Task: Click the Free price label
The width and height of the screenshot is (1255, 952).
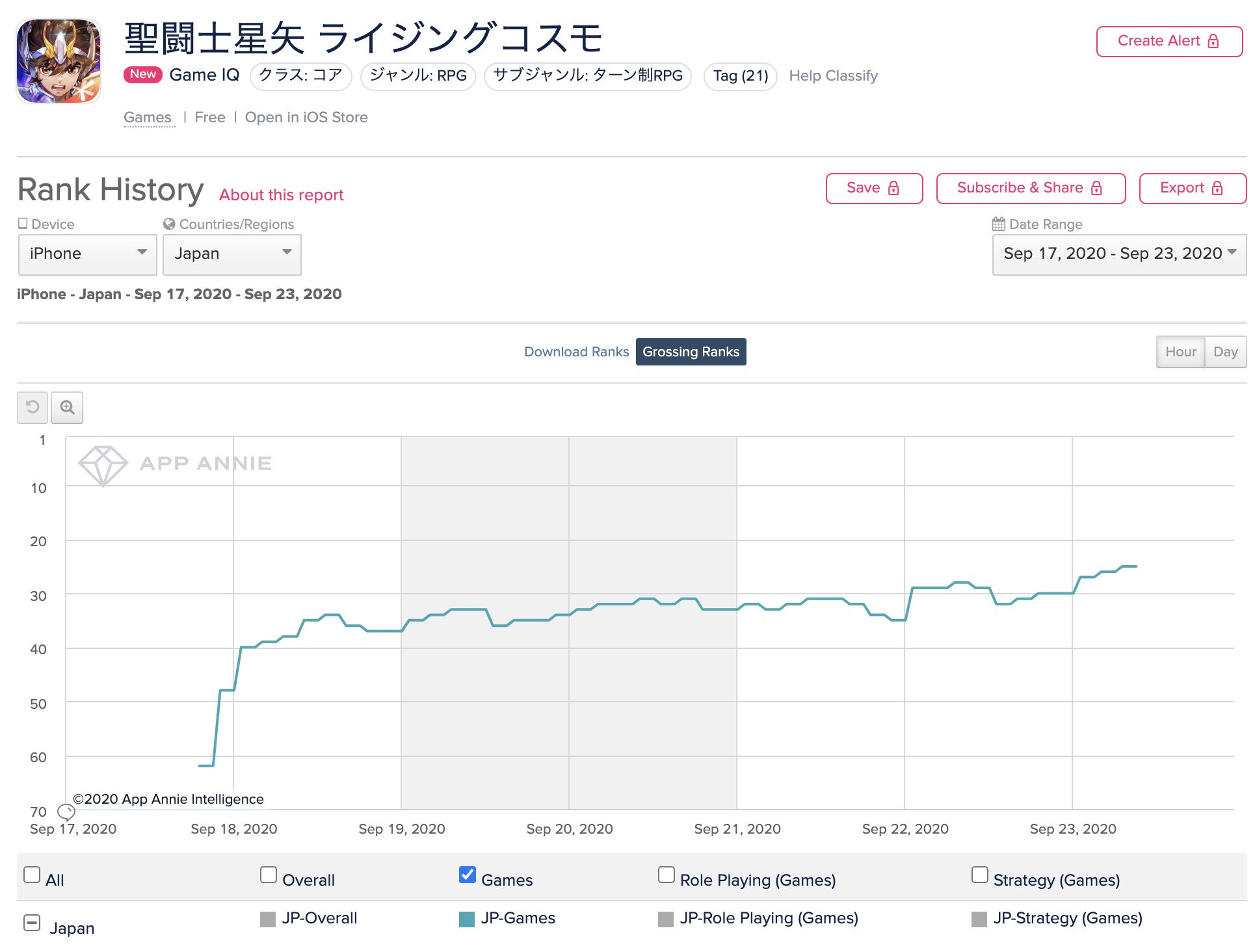Action: (209, 118)
